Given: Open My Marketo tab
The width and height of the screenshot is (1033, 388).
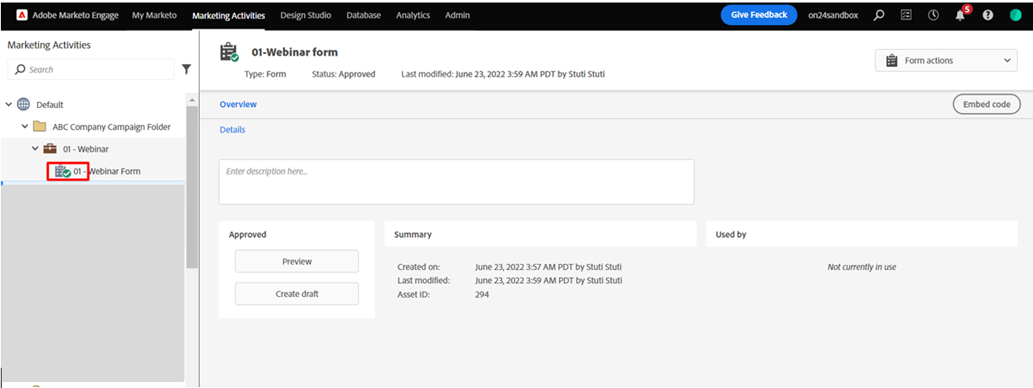Looking at the screenshot, I should click(154, 15).
